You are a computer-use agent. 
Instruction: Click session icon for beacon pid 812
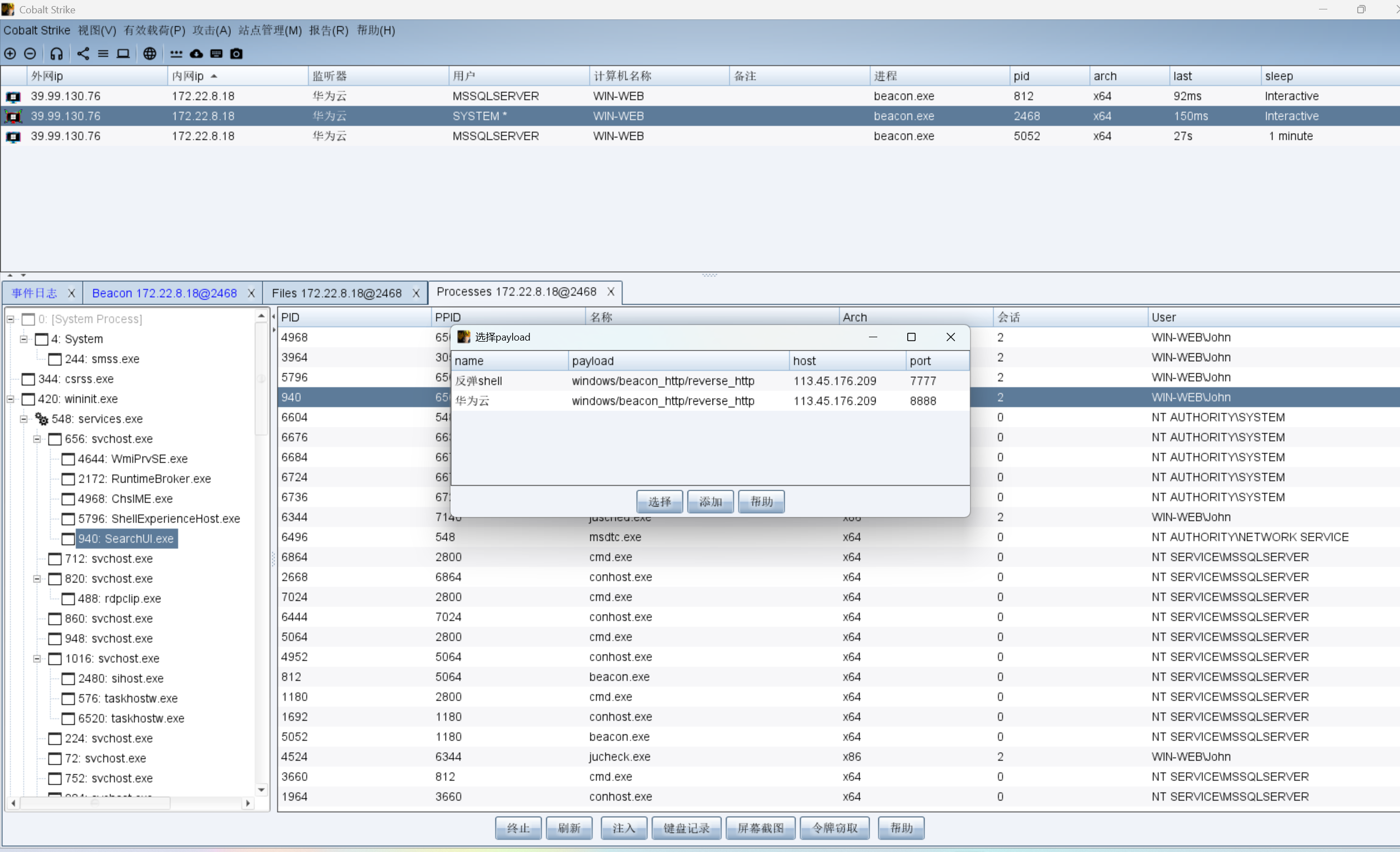click(13, 97)
